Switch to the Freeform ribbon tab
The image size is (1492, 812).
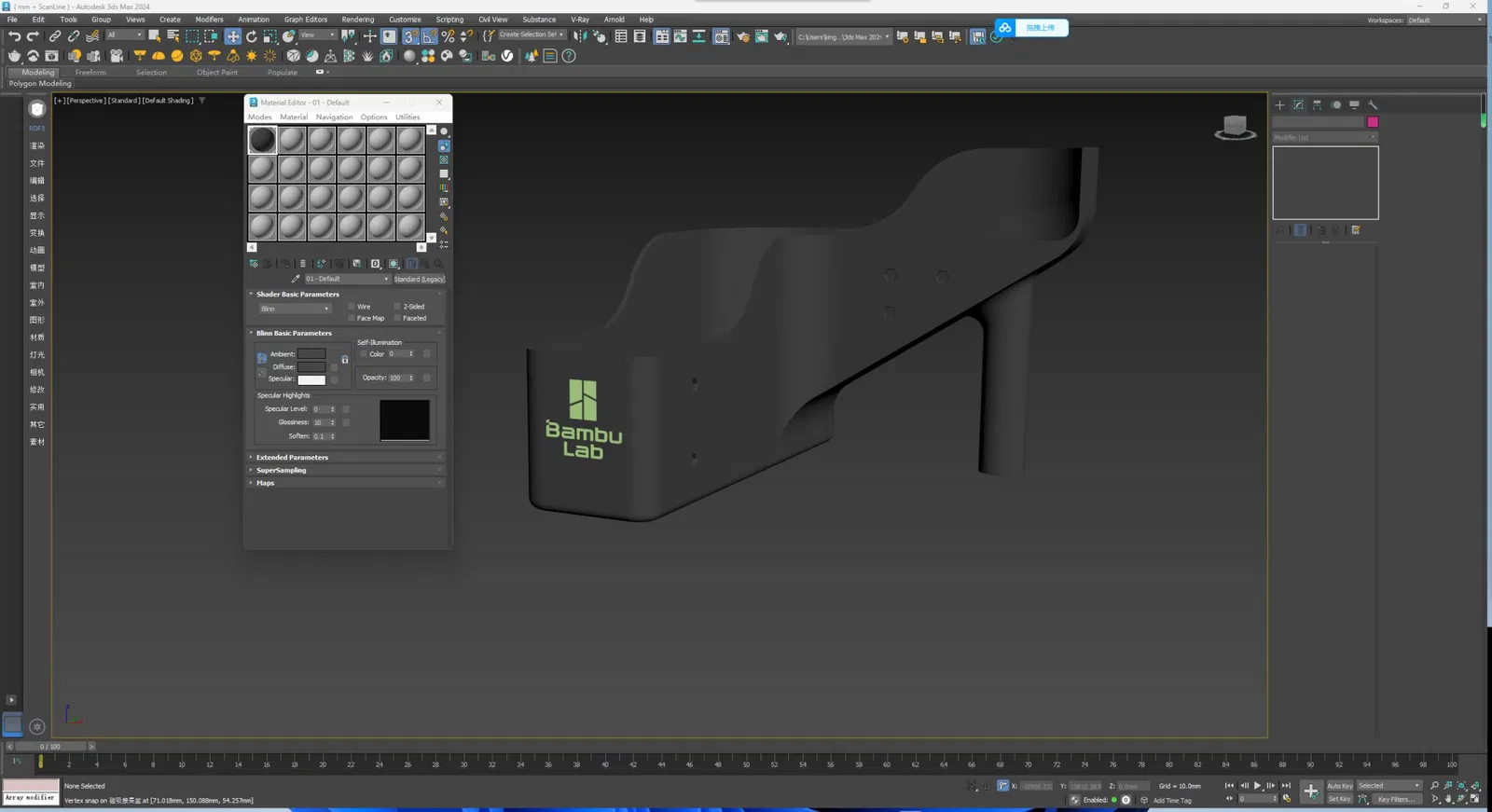tap(90, 72)
